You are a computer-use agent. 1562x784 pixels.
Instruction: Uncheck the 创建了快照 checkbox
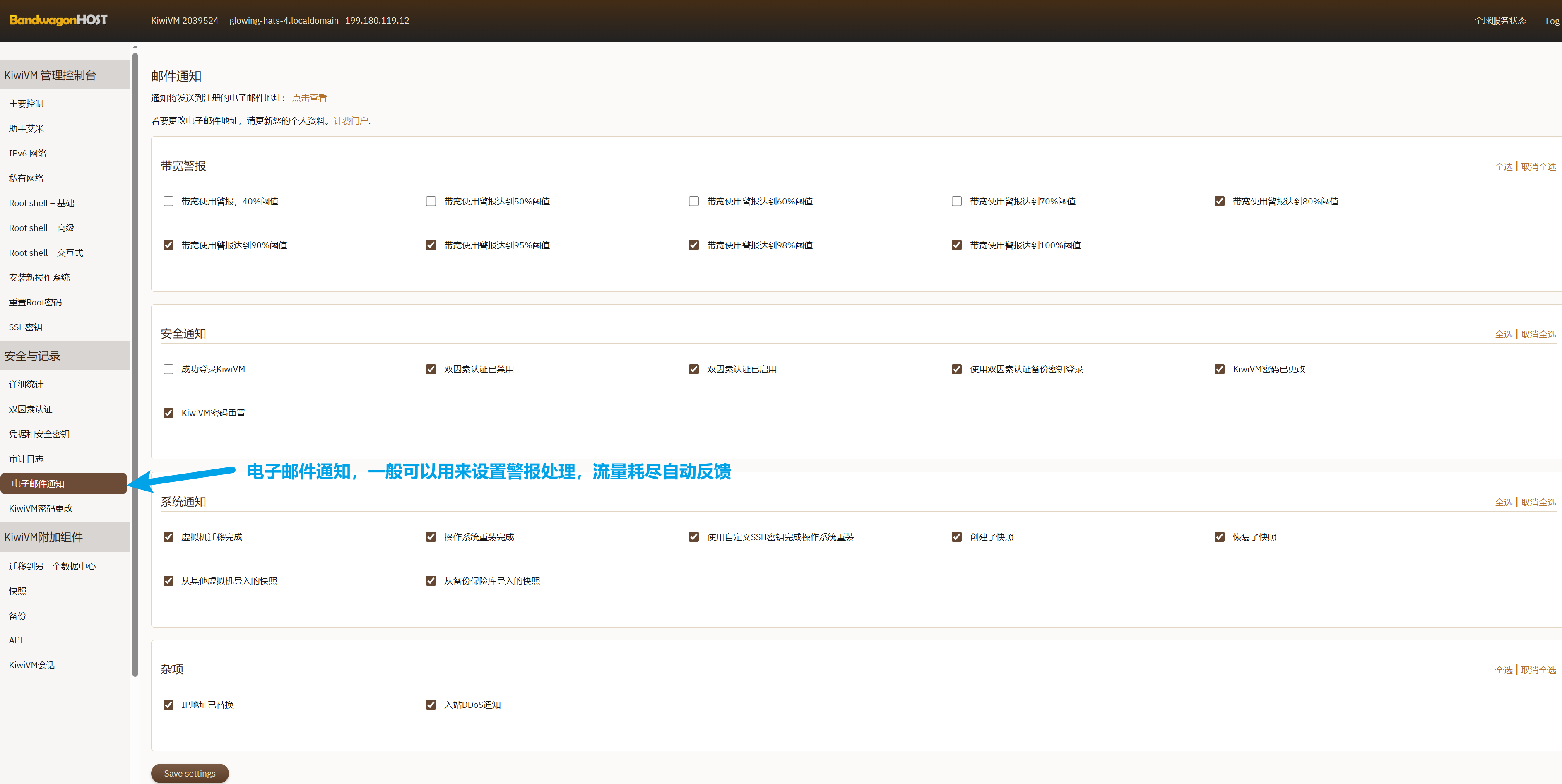957,537
